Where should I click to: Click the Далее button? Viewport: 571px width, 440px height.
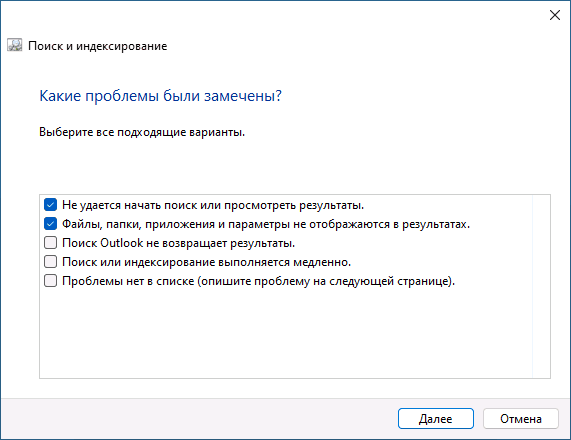coord(436,419)
